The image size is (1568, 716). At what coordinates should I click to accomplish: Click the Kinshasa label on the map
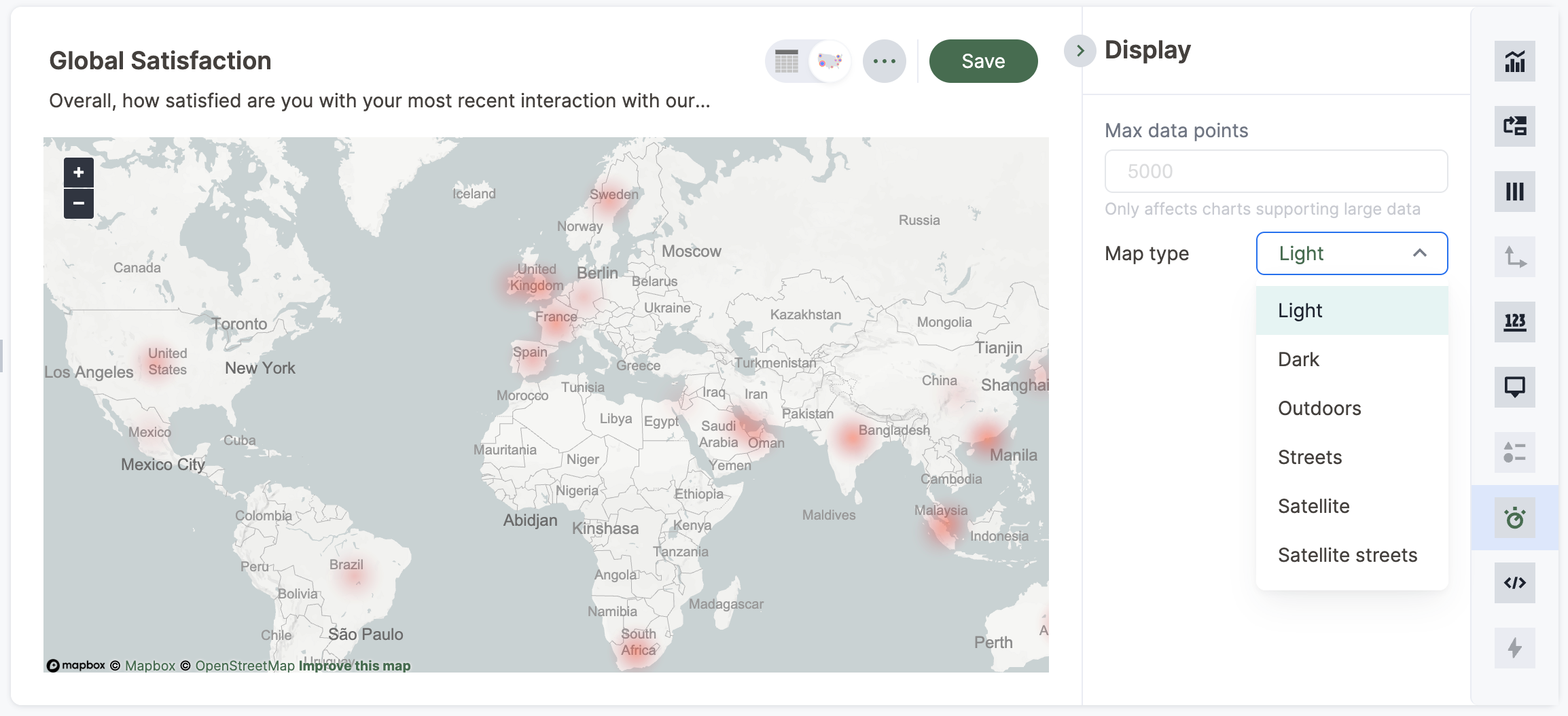[x=605, y=529]
